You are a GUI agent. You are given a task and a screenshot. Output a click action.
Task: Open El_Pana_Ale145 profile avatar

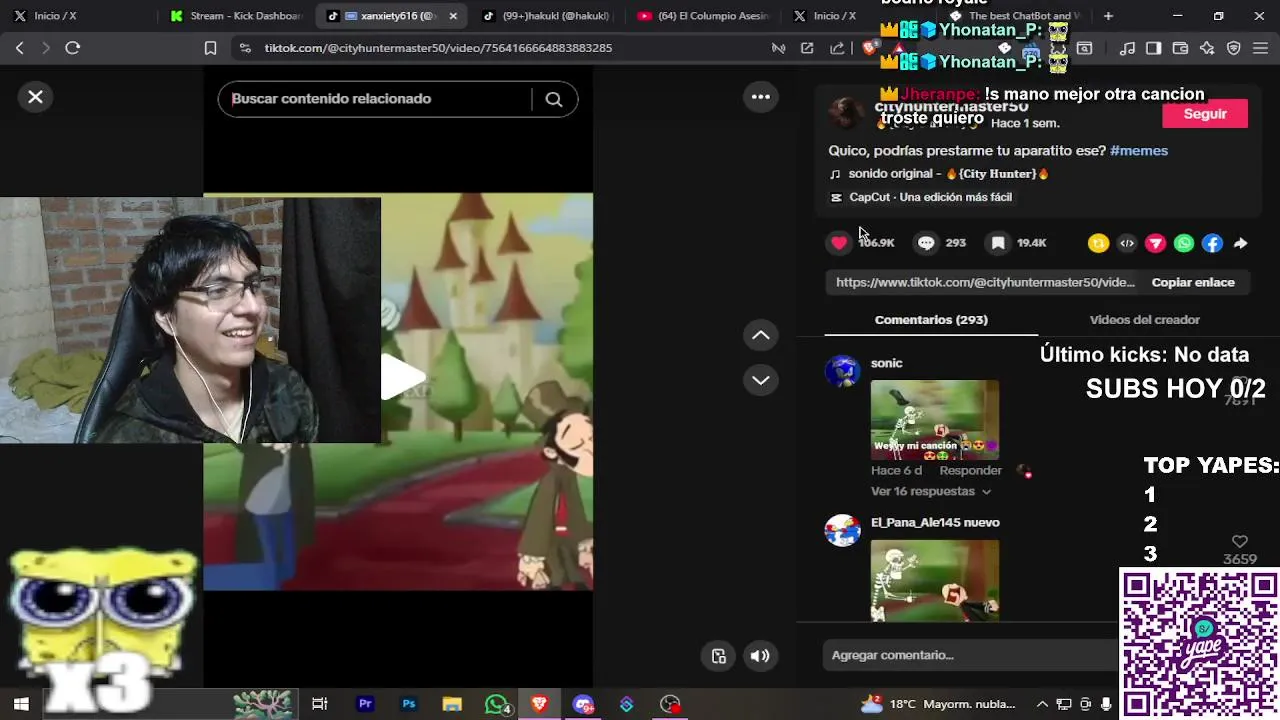[x=842, y=530]
